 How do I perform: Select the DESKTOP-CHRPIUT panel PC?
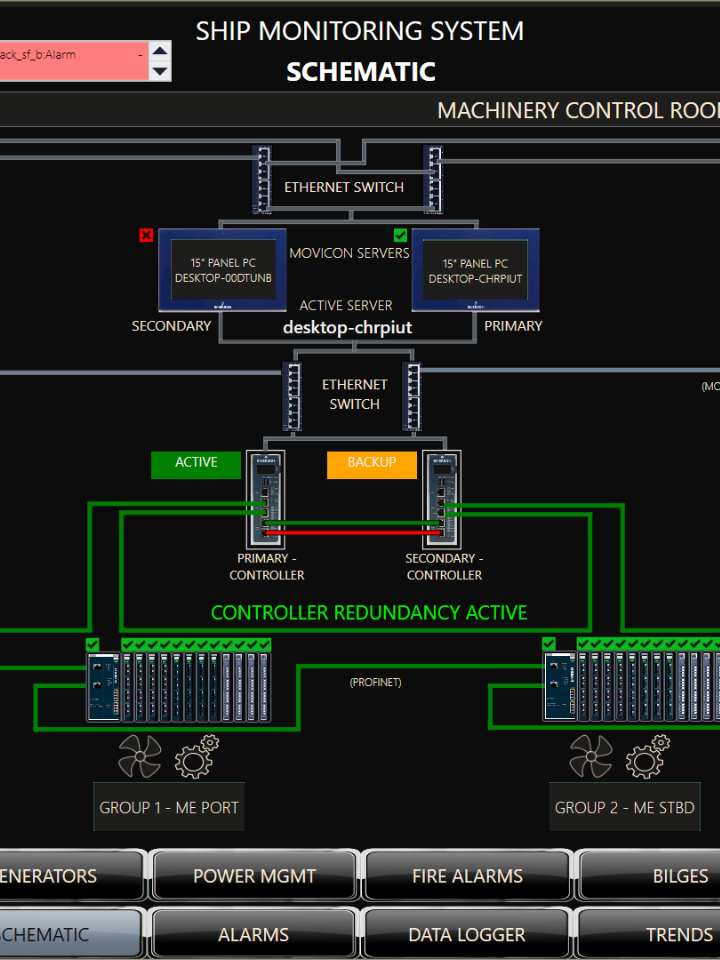pyautogui.click(x=475, y=269)
